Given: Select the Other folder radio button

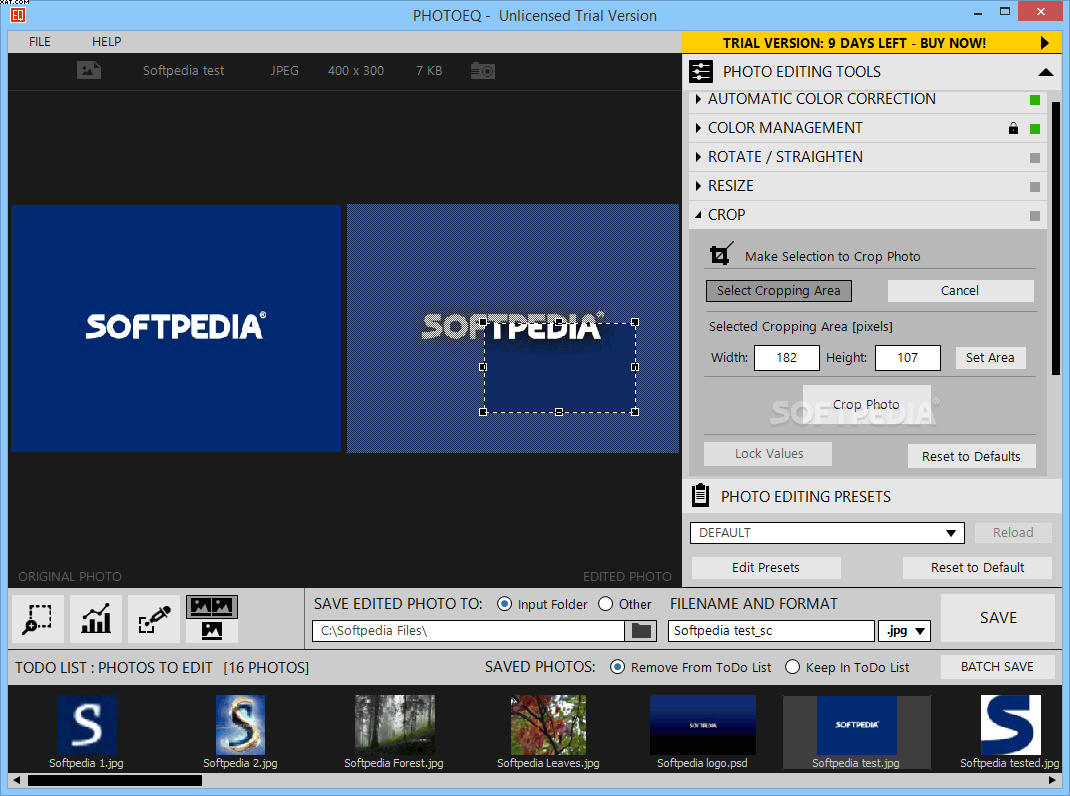Looking at the screenshot, I should 605,604.
